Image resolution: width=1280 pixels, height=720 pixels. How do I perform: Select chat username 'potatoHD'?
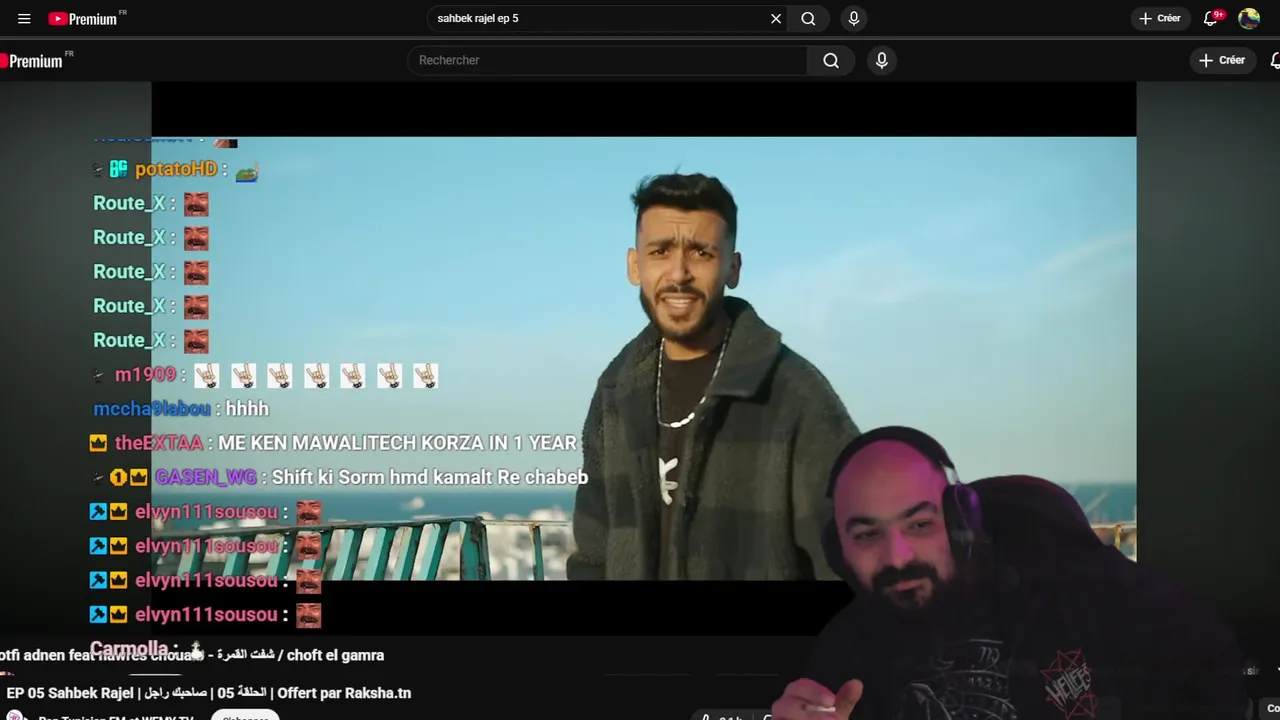[176, 169]
